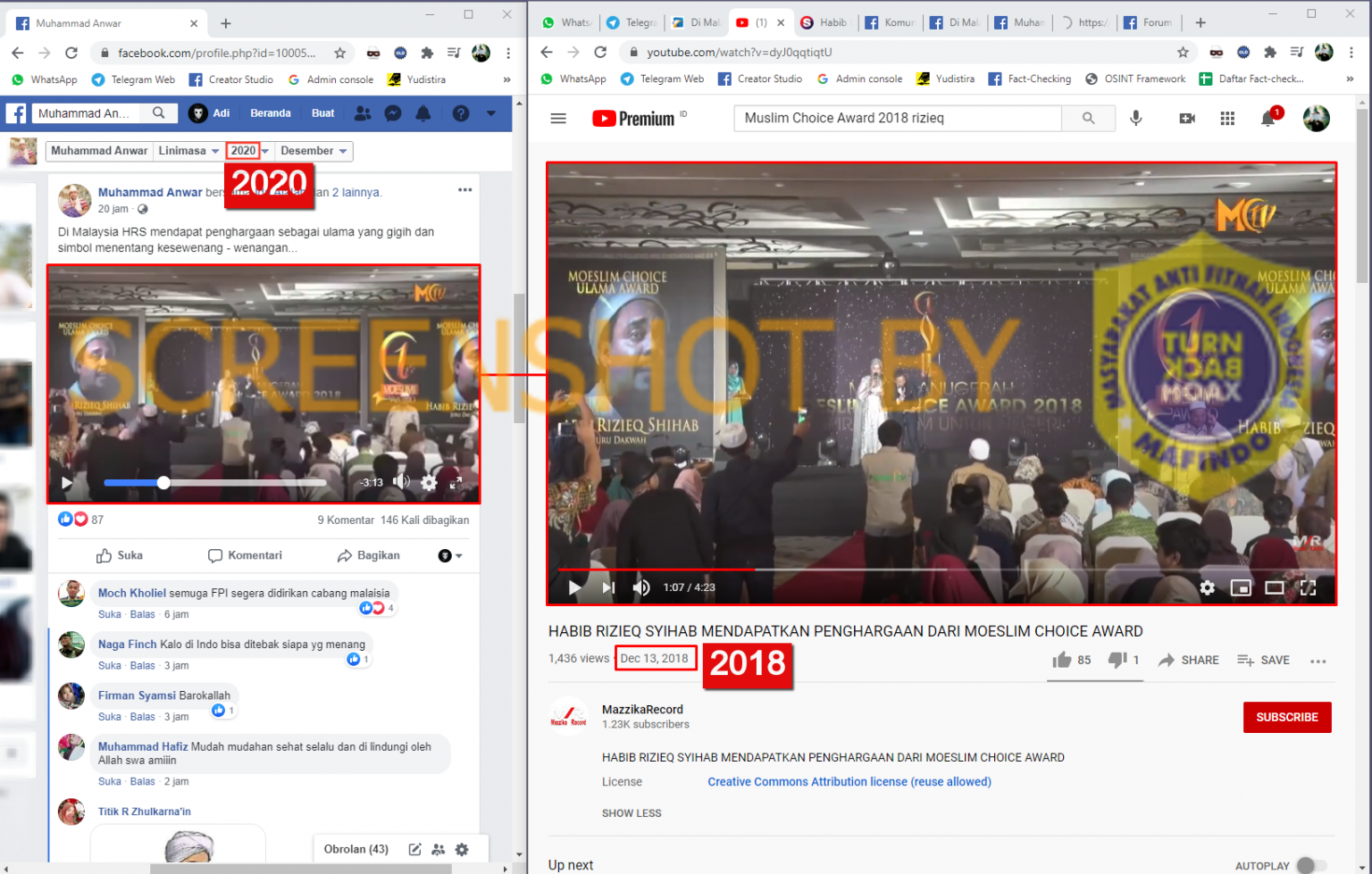
Task: Dislike the YouTube video thumbs down
Action: tap(1117, 660)
